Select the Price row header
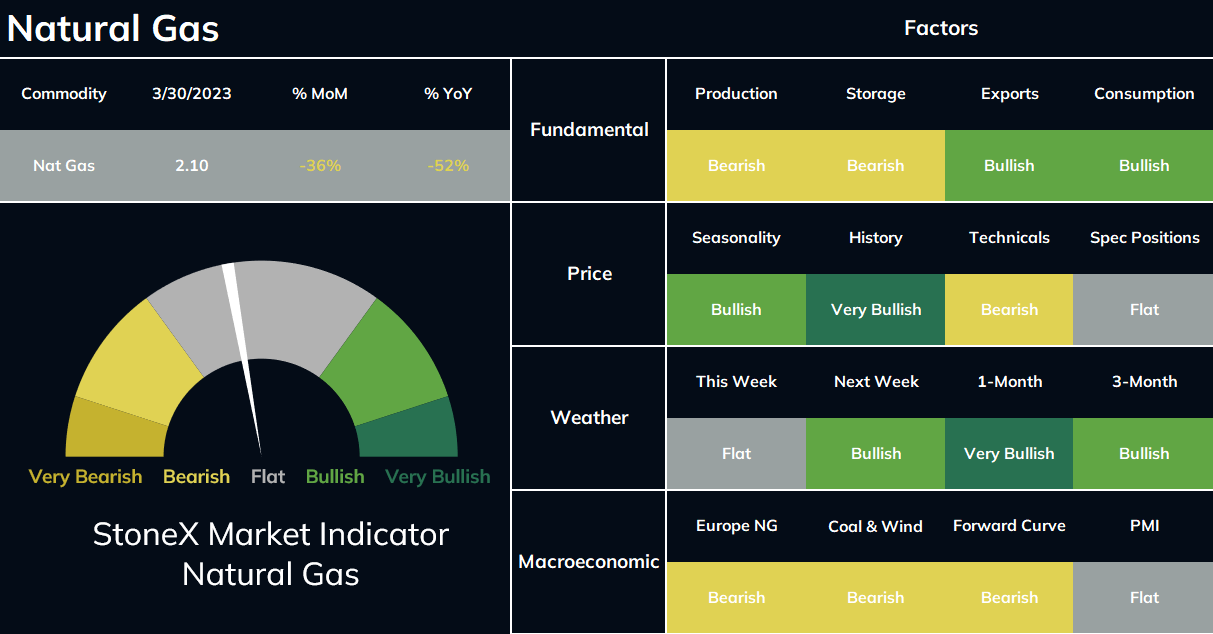Image resolution: width=1213 pixels, height=634 pixels. pos(589,274)
